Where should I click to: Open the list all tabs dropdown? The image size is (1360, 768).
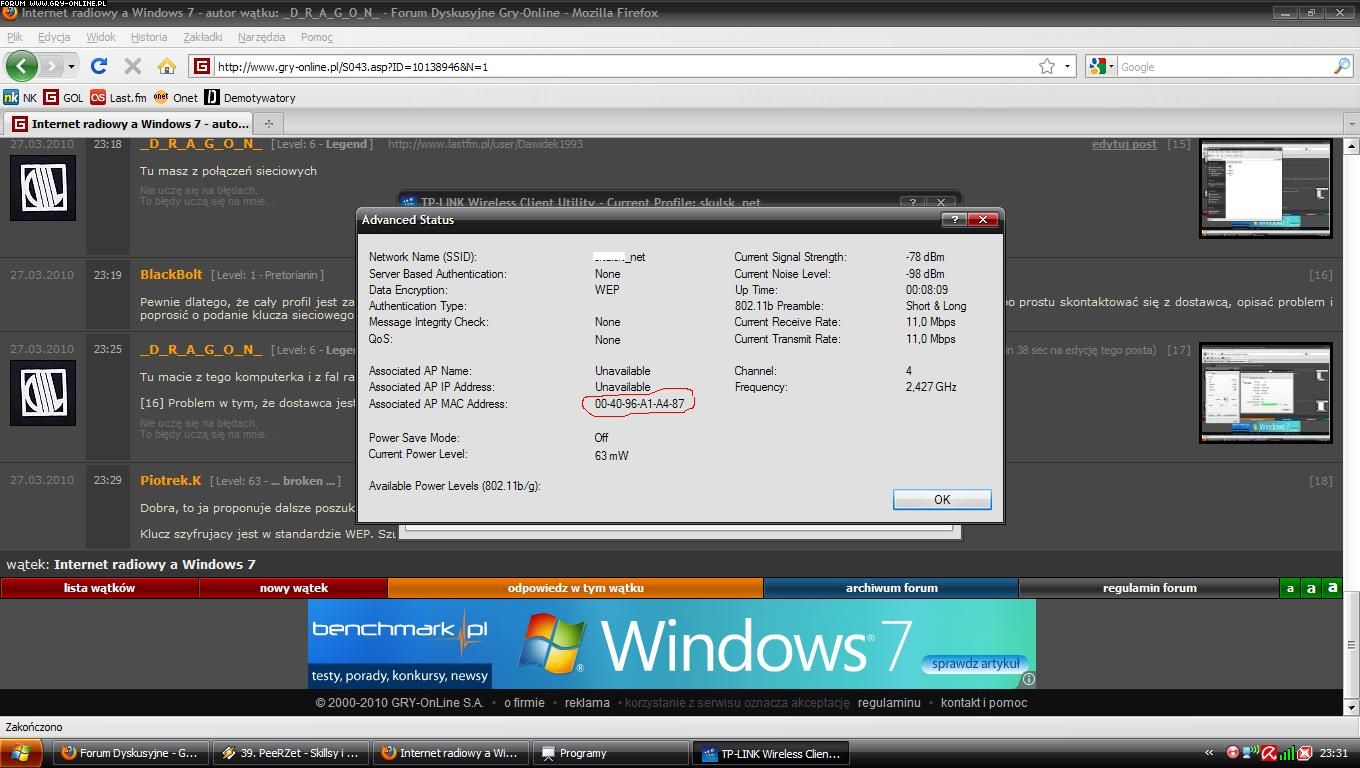tap(1351, 124)
